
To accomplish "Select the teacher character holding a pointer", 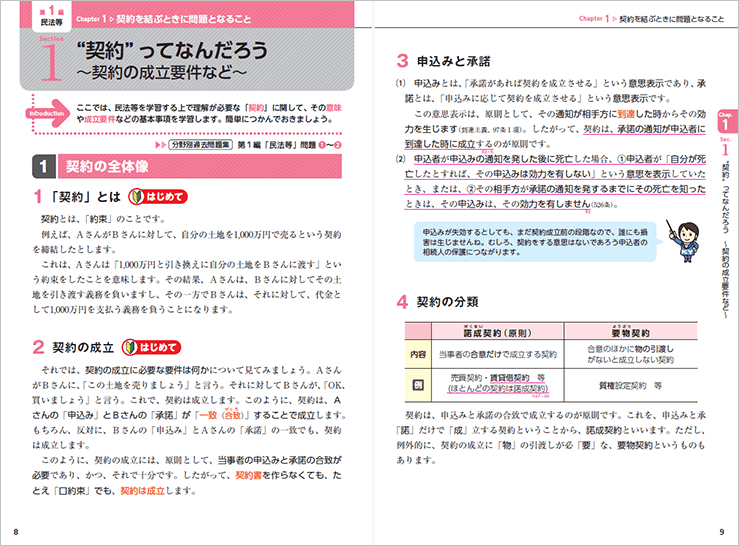I will 684,241.
